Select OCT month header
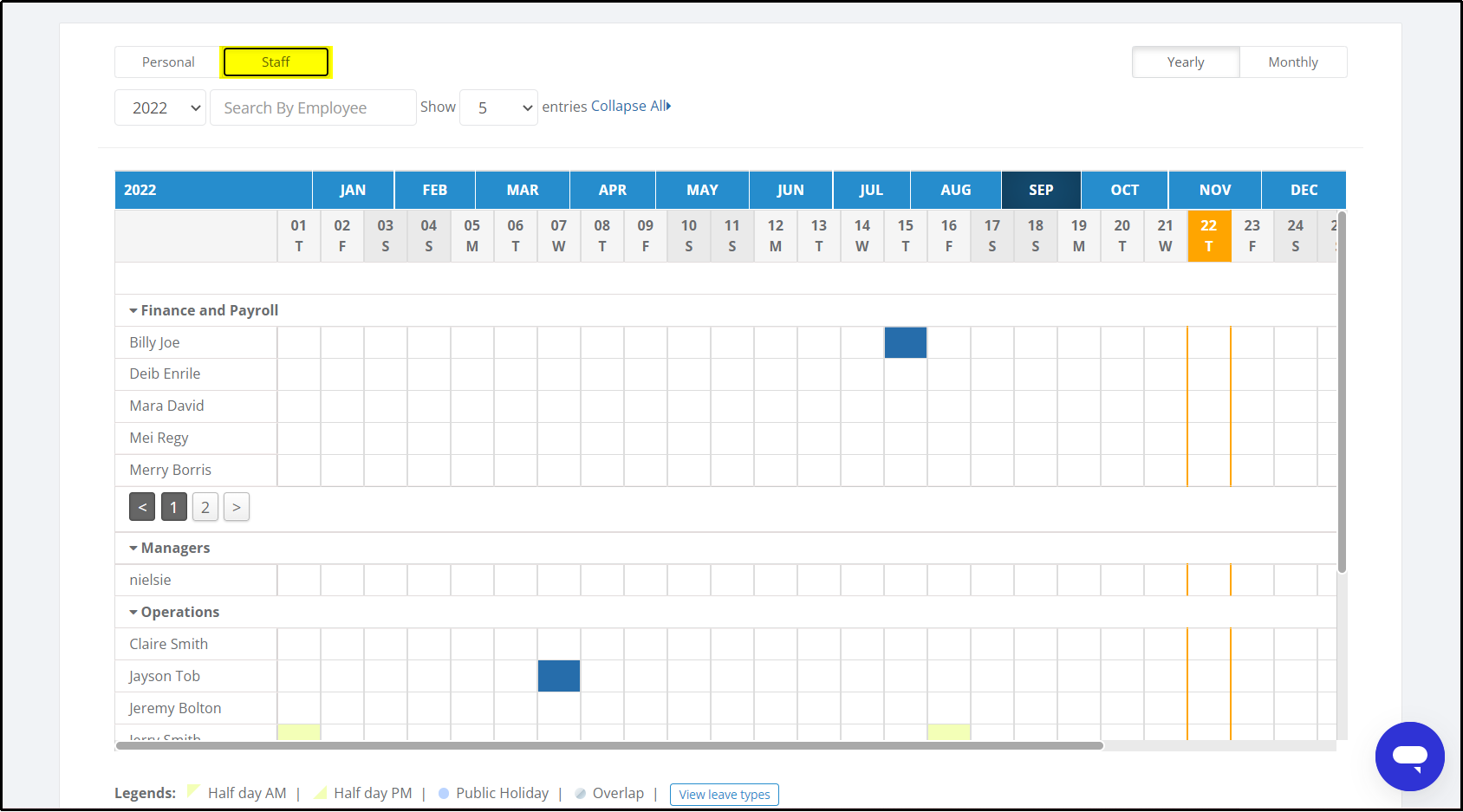This screenshot has height=812, width=1463. tap(1125, 190)
